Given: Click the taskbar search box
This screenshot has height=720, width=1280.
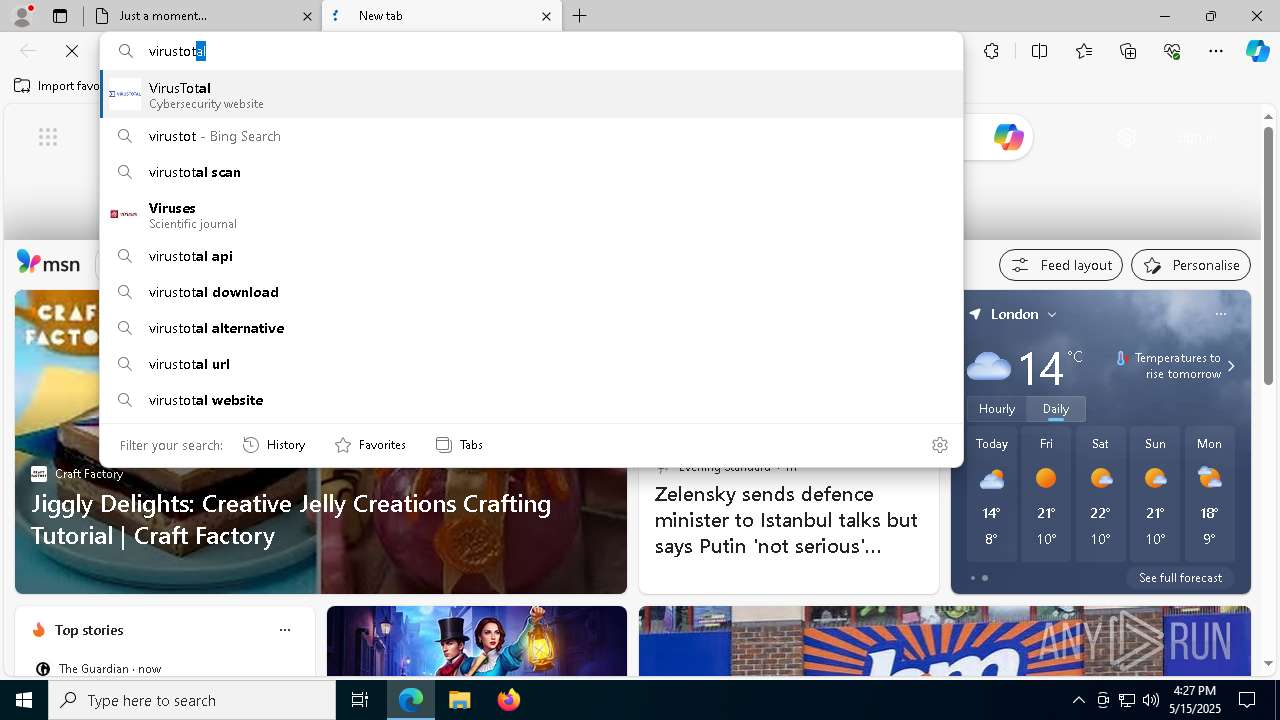Looking at the screenshot, I should tap(192, 700).
